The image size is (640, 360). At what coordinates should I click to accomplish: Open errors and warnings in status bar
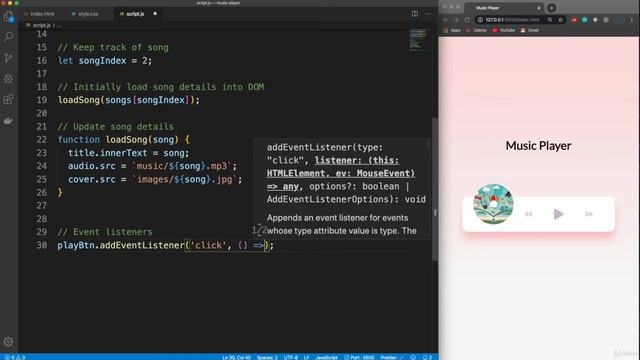pyautogui.click(x=16, y=357)
